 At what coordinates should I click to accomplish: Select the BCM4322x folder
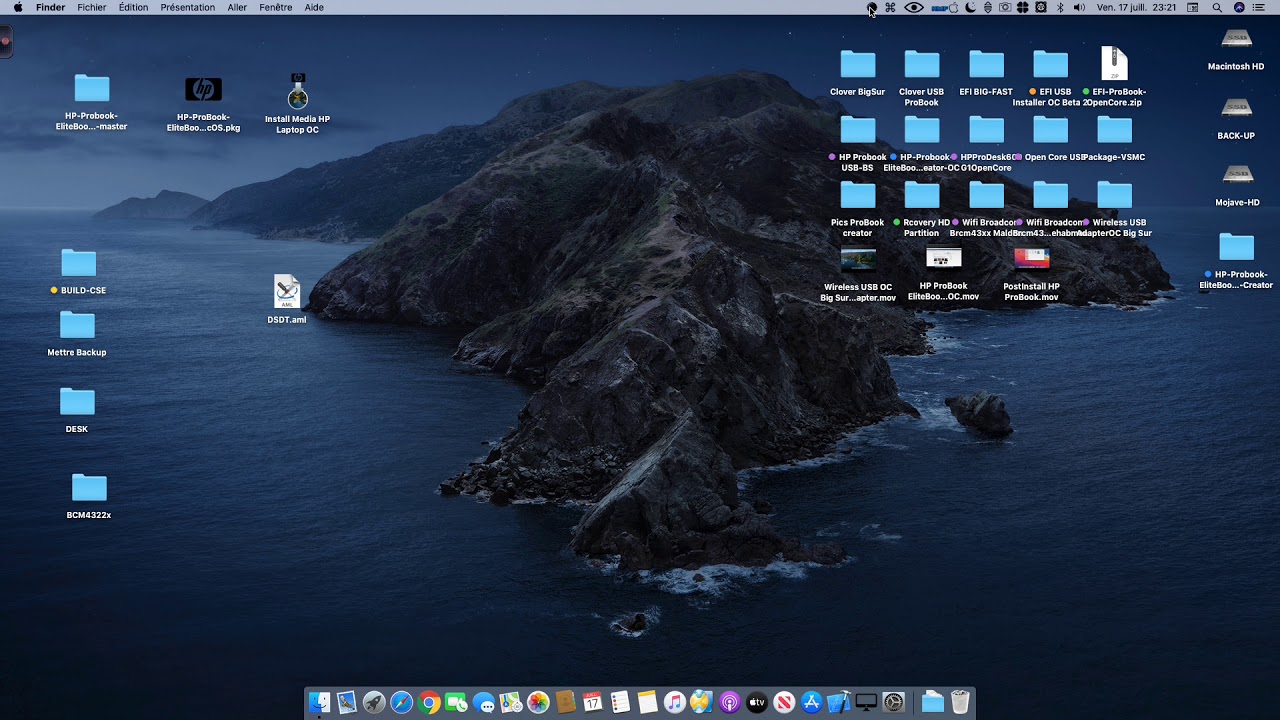click(x=89, y=487)
